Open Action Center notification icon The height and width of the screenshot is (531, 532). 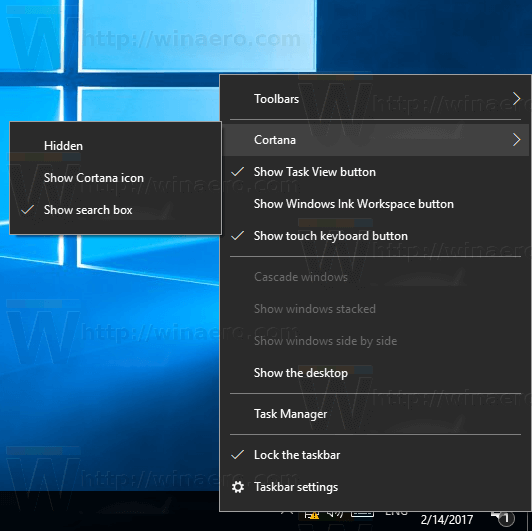point(504,518)
